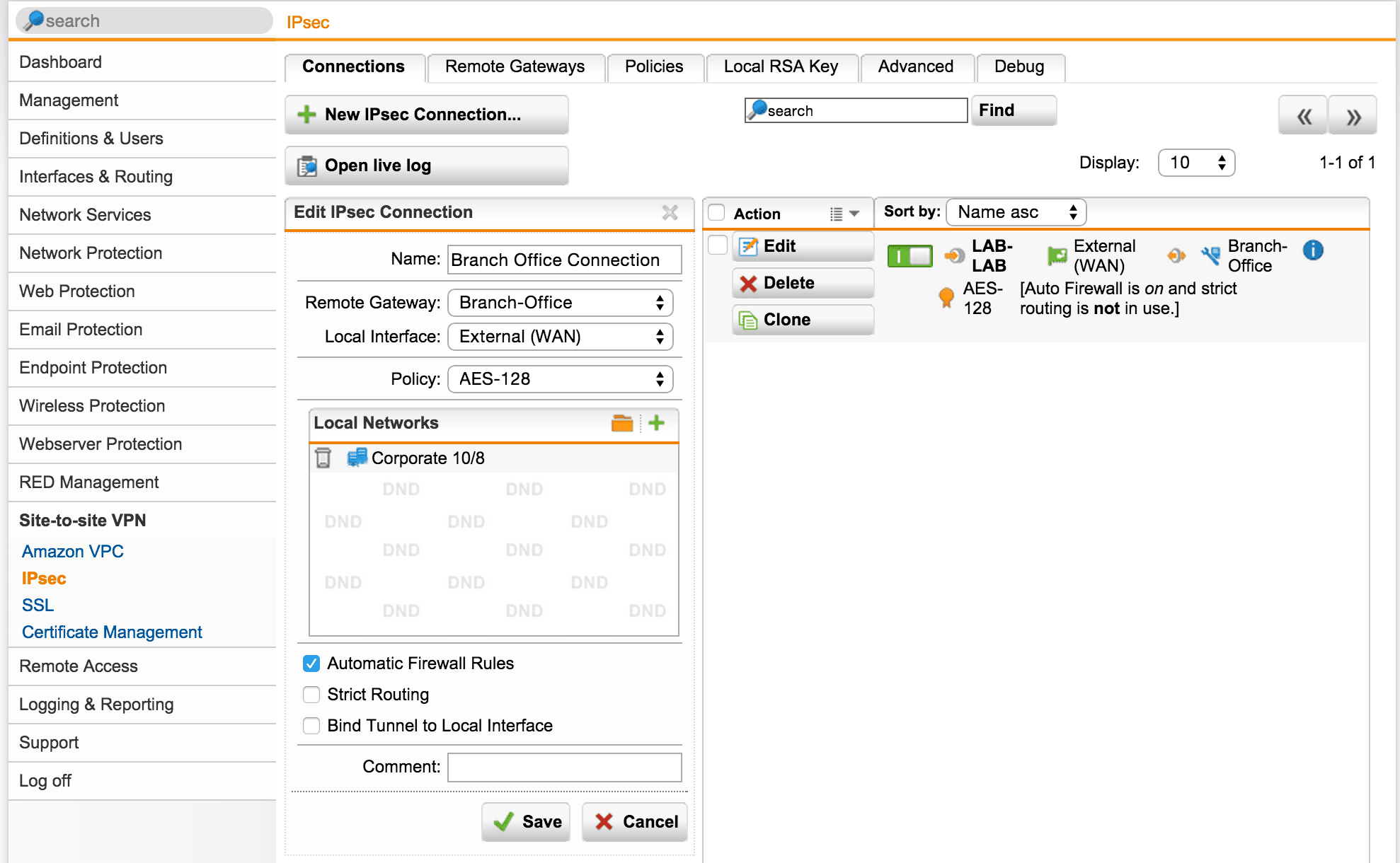Select IPsec in Site-to-site VPN submenu
1400x863 pixels.
[44, 579]
